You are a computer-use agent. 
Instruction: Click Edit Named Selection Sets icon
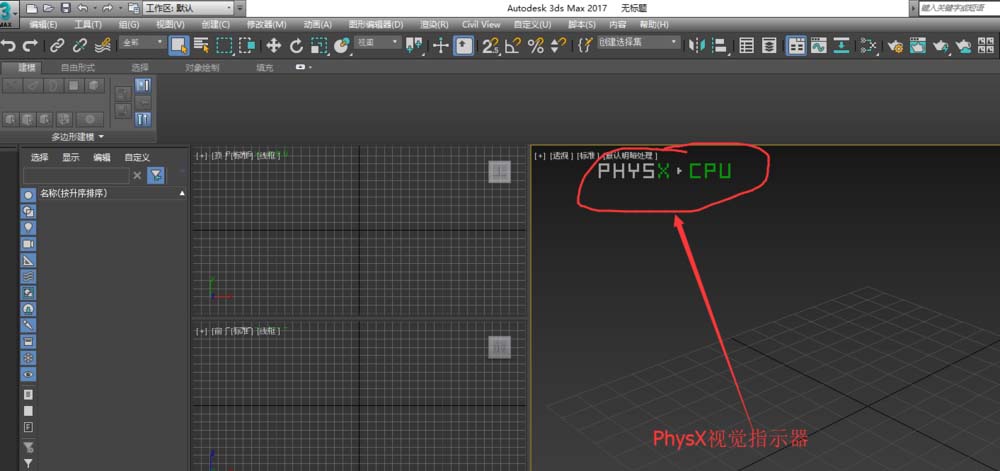[x=585, y=45]
